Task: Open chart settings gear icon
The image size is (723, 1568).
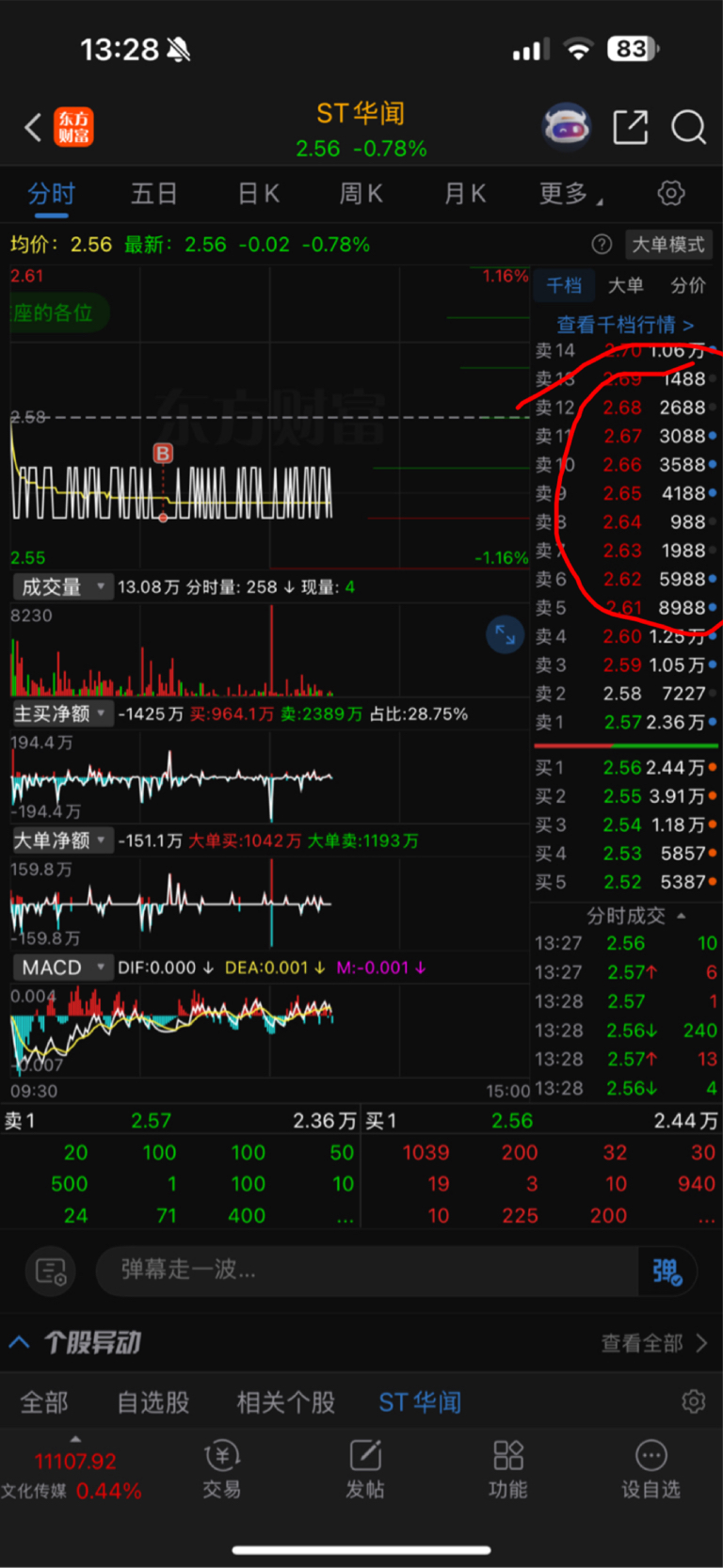Action: [670, 194]
